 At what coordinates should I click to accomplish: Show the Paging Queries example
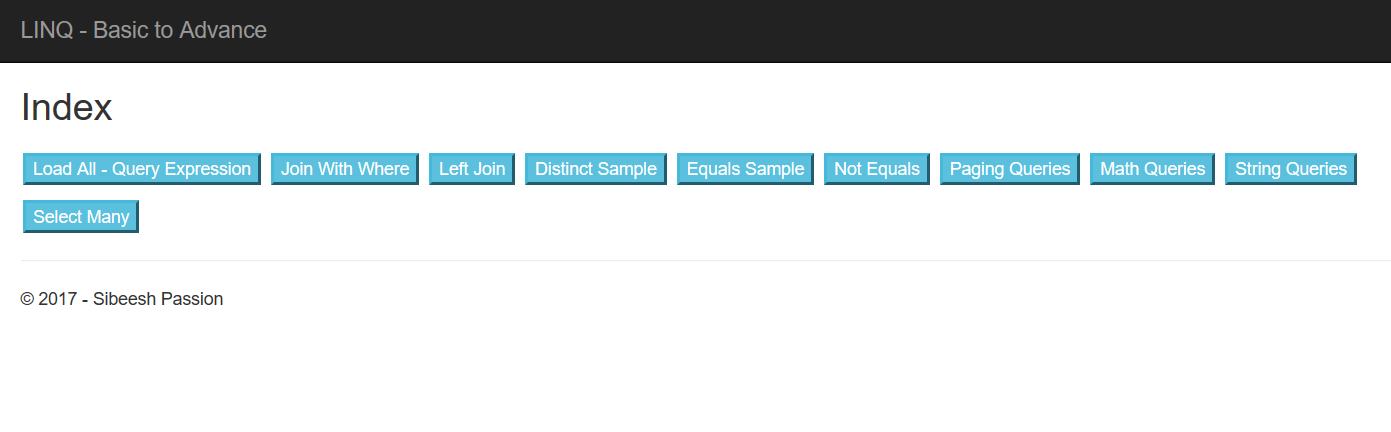(1010, 169)
